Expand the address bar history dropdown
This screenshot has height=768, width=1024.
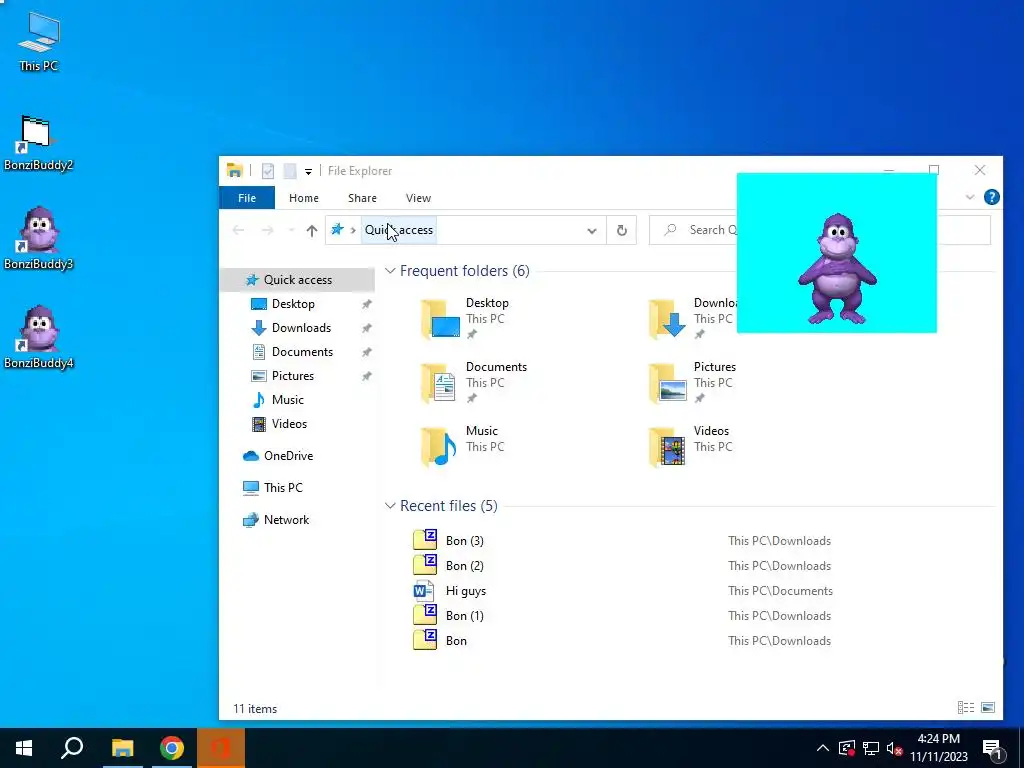click(592, 231)
